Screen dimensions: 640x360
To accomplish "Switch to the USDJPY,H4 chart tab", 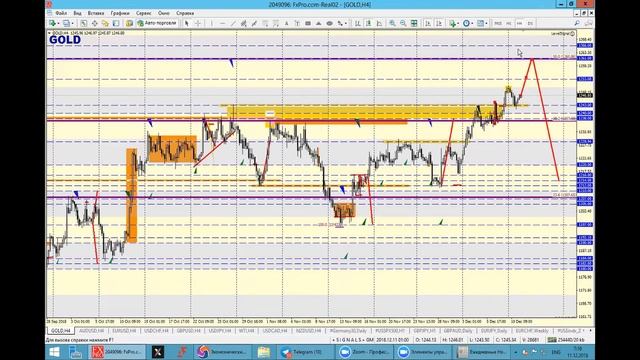I will click(x=220, y=331).
